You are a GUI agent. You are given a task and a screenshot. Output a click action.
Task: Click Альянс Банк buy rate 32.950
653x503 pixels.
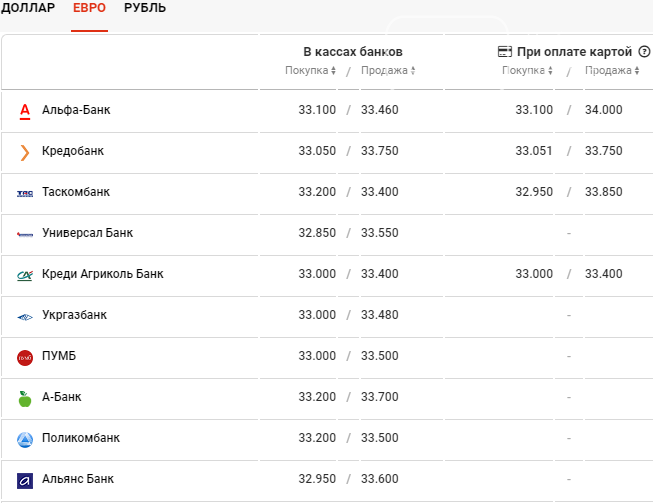pyautogui.click(x=317, y=479)
